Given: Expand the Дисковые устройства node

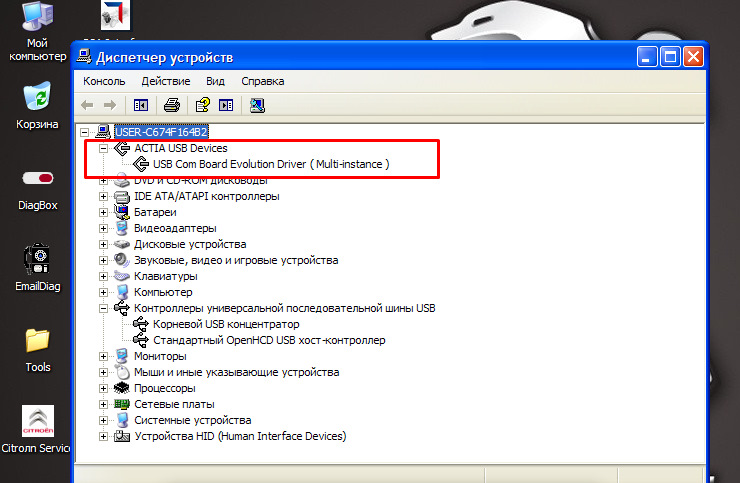Looking at the screenshot, I should click(103, 245).
